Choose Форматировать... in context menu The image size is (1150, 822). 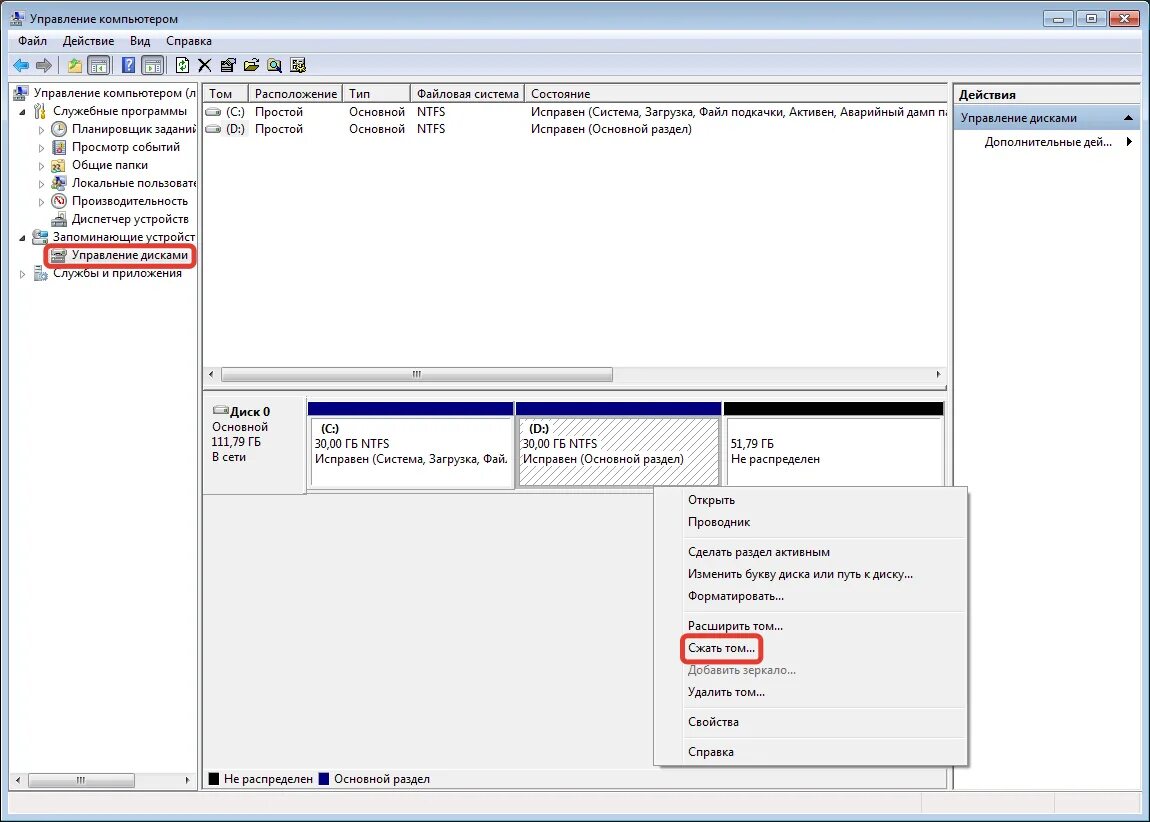(736, 596)
